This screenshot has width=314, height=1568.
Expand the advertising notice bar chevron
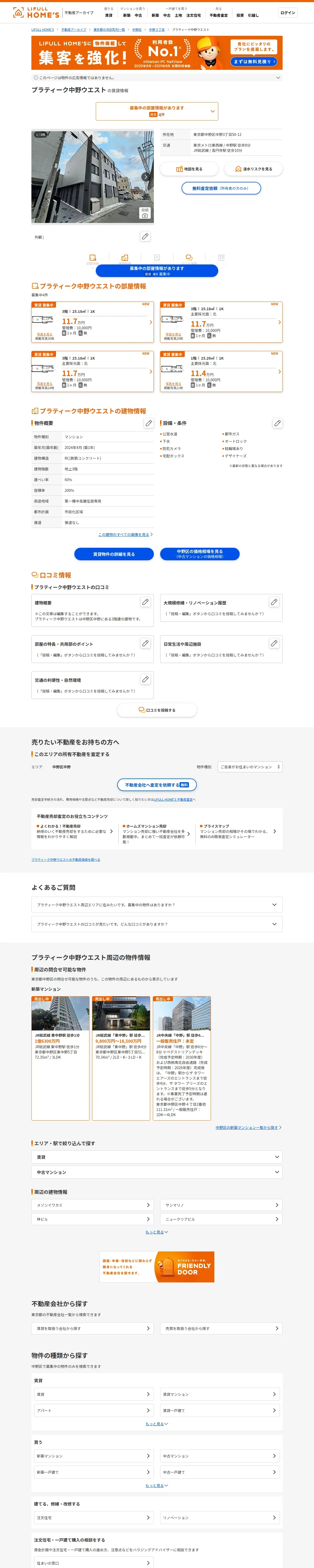pos(279,78)
